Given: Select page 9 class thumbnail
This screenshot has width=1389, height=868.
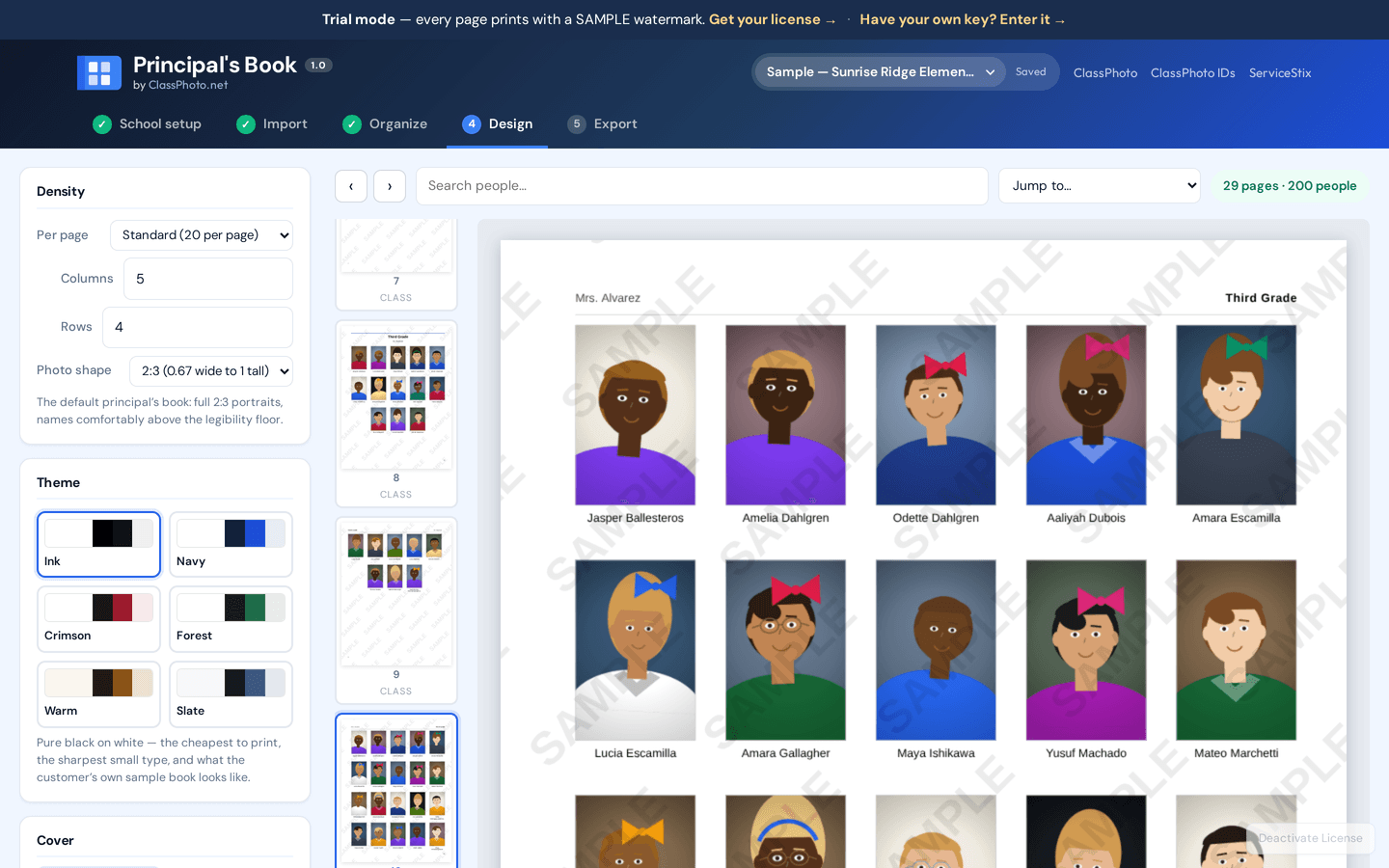Looking at the screenshot, I should pyautogui.click(x=396, y=610).
